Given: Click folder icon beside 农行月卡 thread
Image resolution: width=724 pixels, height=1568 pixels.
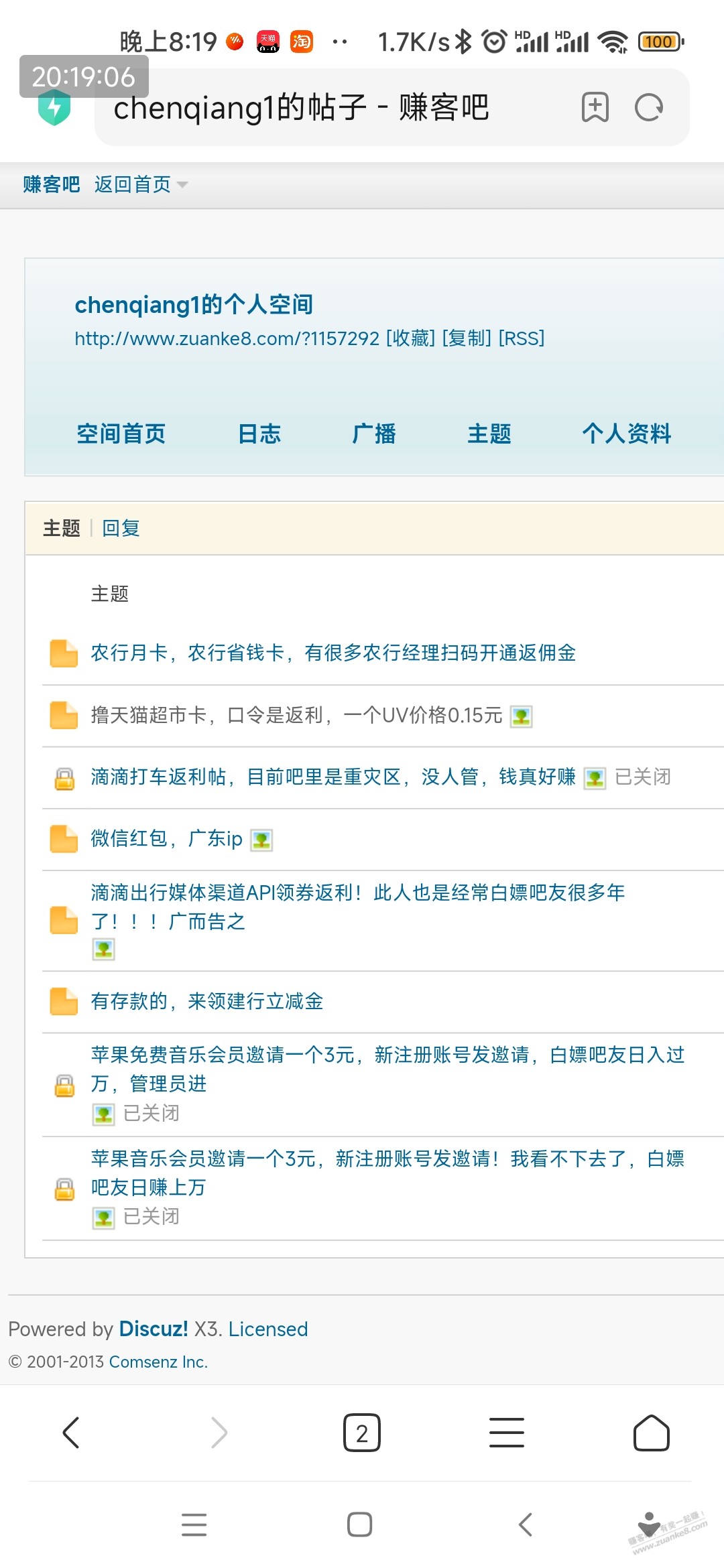Looking at the screenshot, I should (64, 653).
